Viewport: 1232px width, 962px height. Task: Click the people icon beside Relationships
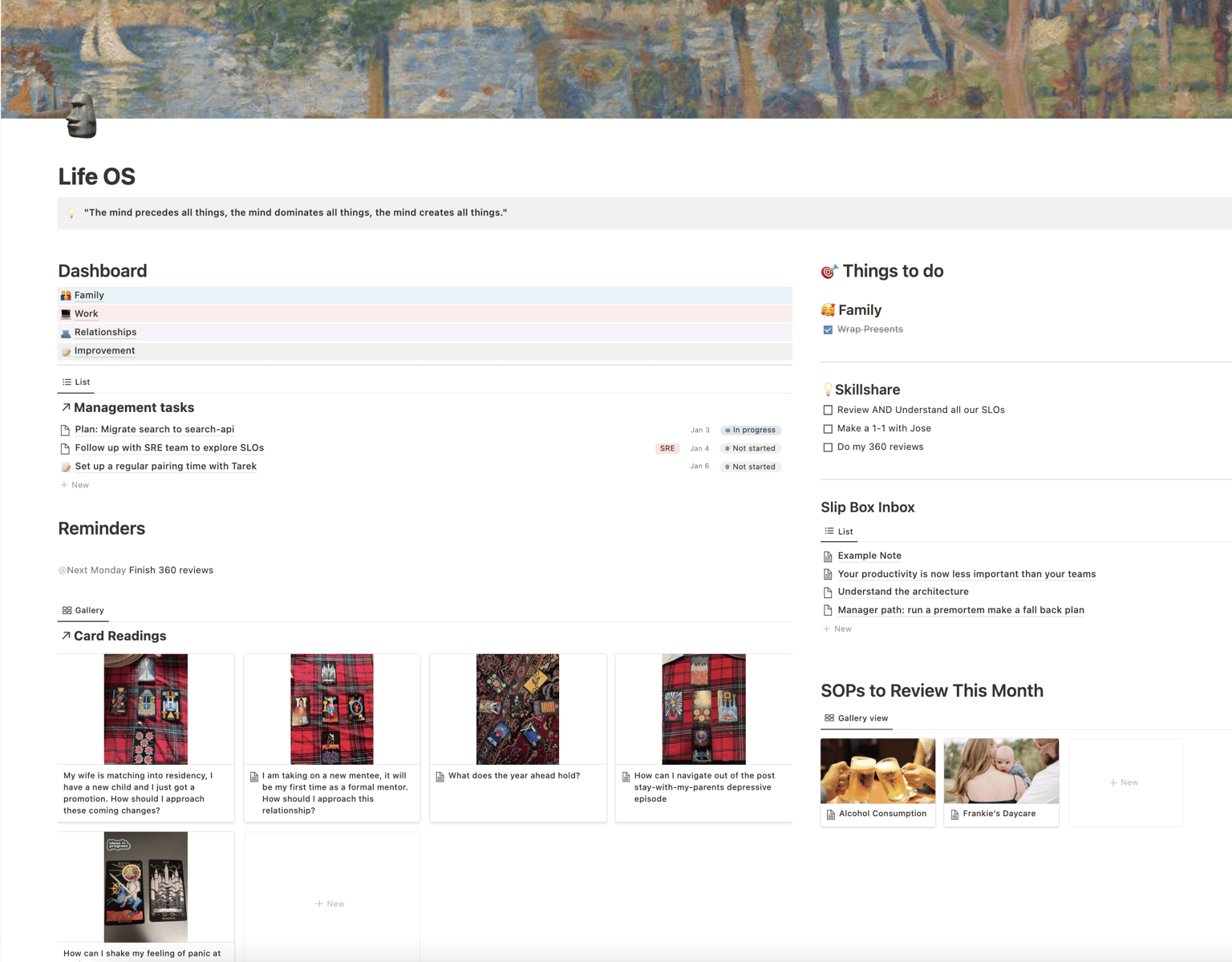[x=66, y=333]
